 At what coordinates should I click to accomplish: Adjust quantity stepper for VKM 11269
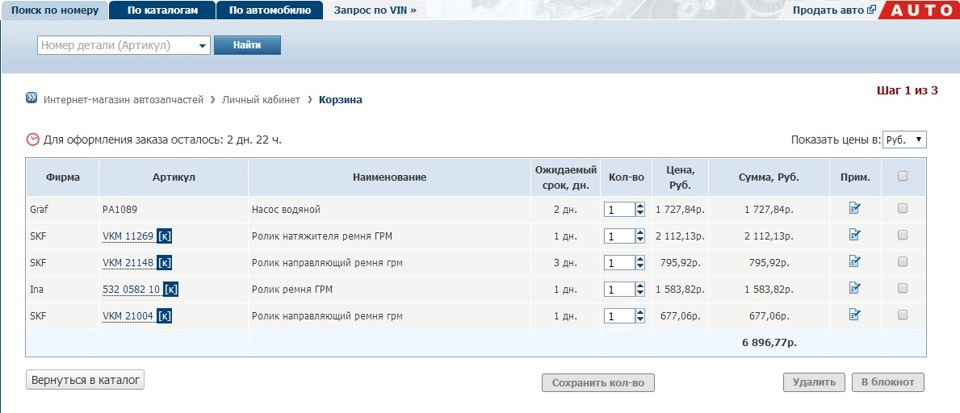click(x=640, y=236)
